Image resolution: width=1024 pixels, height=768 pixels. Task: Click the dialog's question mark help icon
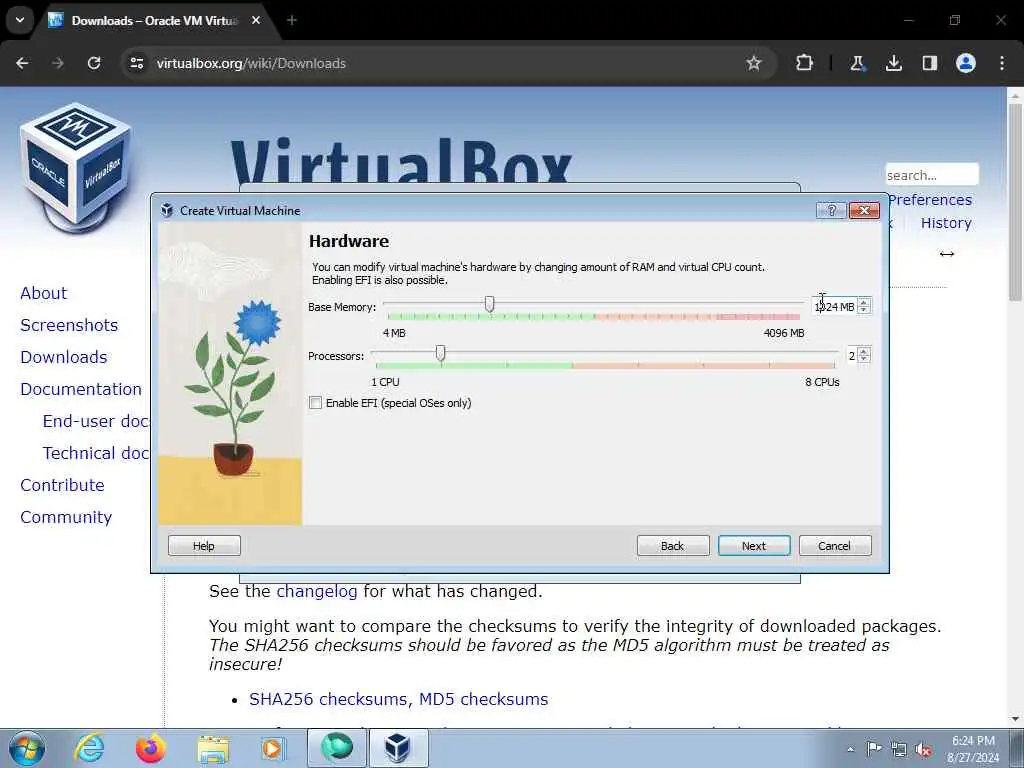coord(831,210)
